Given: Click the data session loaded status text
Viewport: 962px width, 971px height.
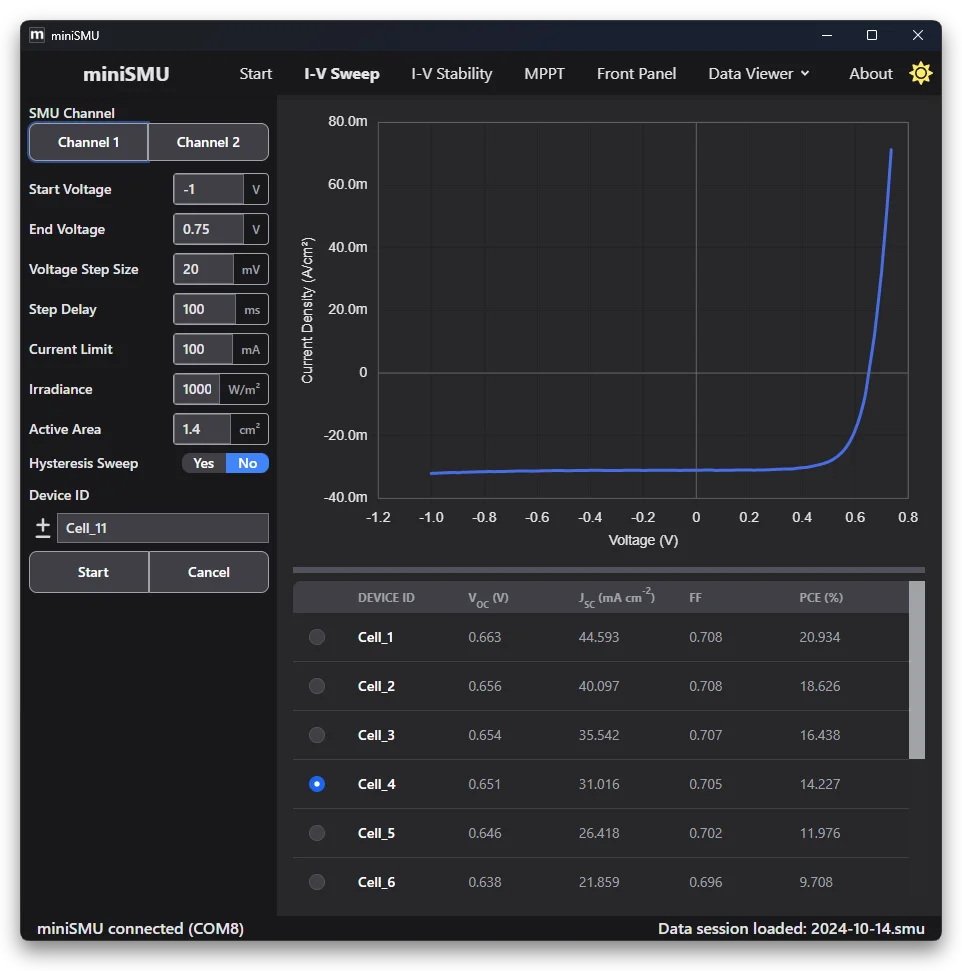Looking at the screenshot, I should point(791,928).
